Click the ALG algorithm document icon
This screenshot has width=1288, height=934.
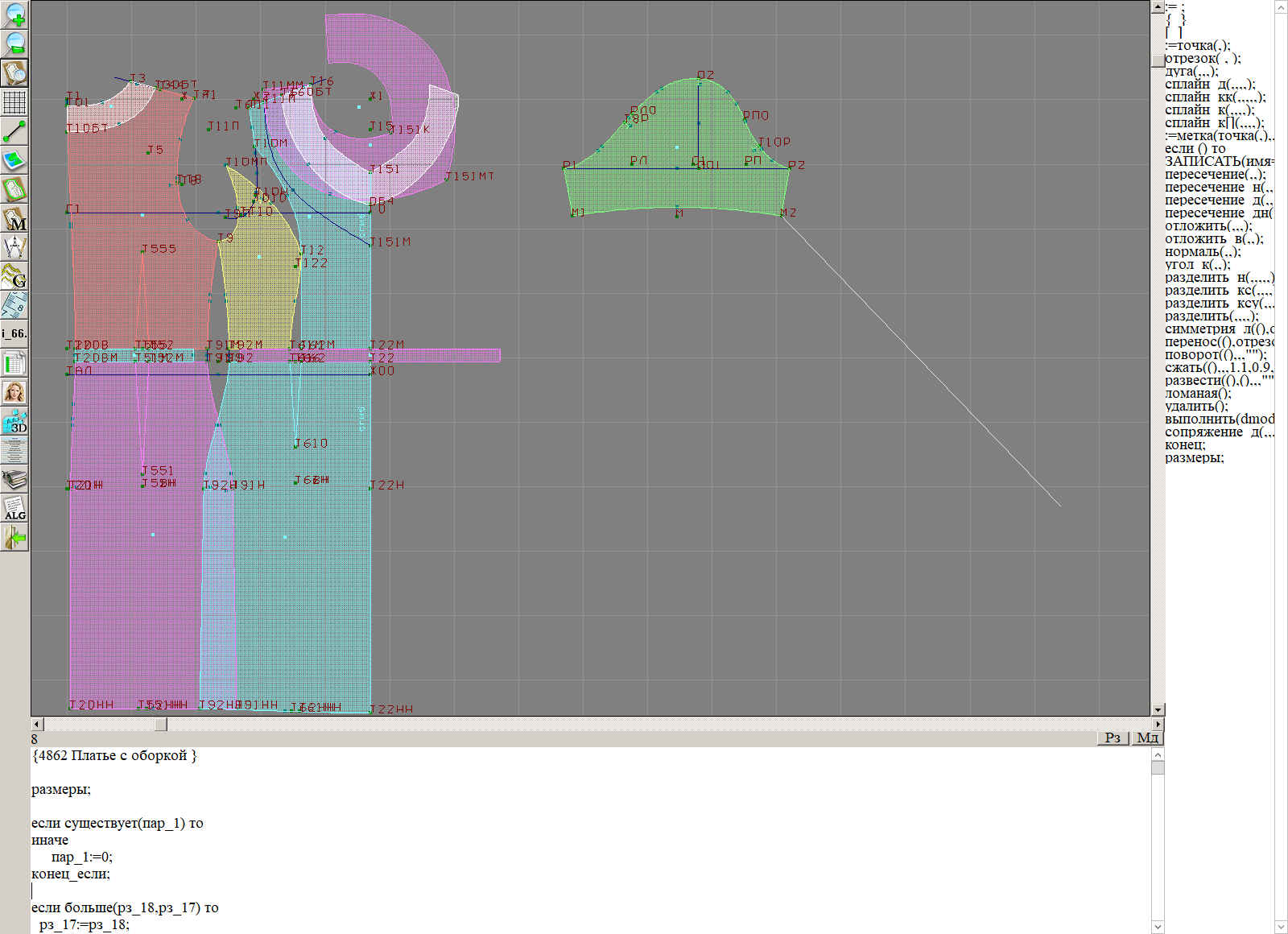coord(14,508)
